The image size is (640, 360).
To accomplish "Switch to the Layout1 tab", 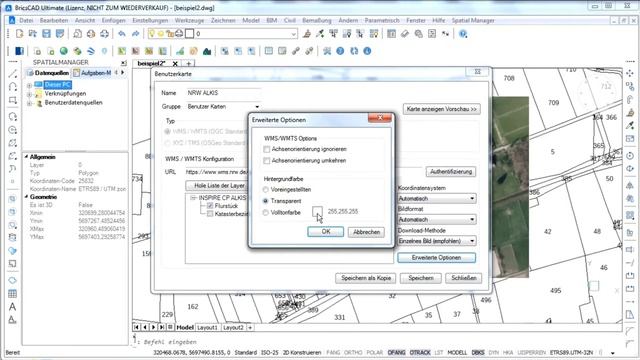I will tap(207, 327).
